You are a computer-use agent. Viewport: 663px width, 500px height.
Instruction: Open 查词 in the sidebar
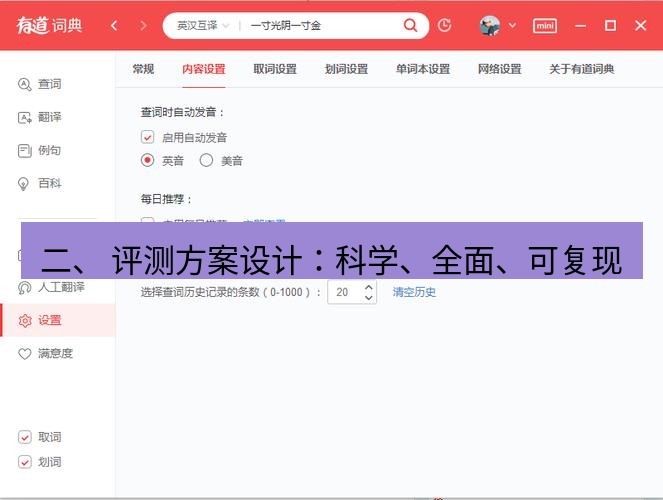[x=39, y=84]
